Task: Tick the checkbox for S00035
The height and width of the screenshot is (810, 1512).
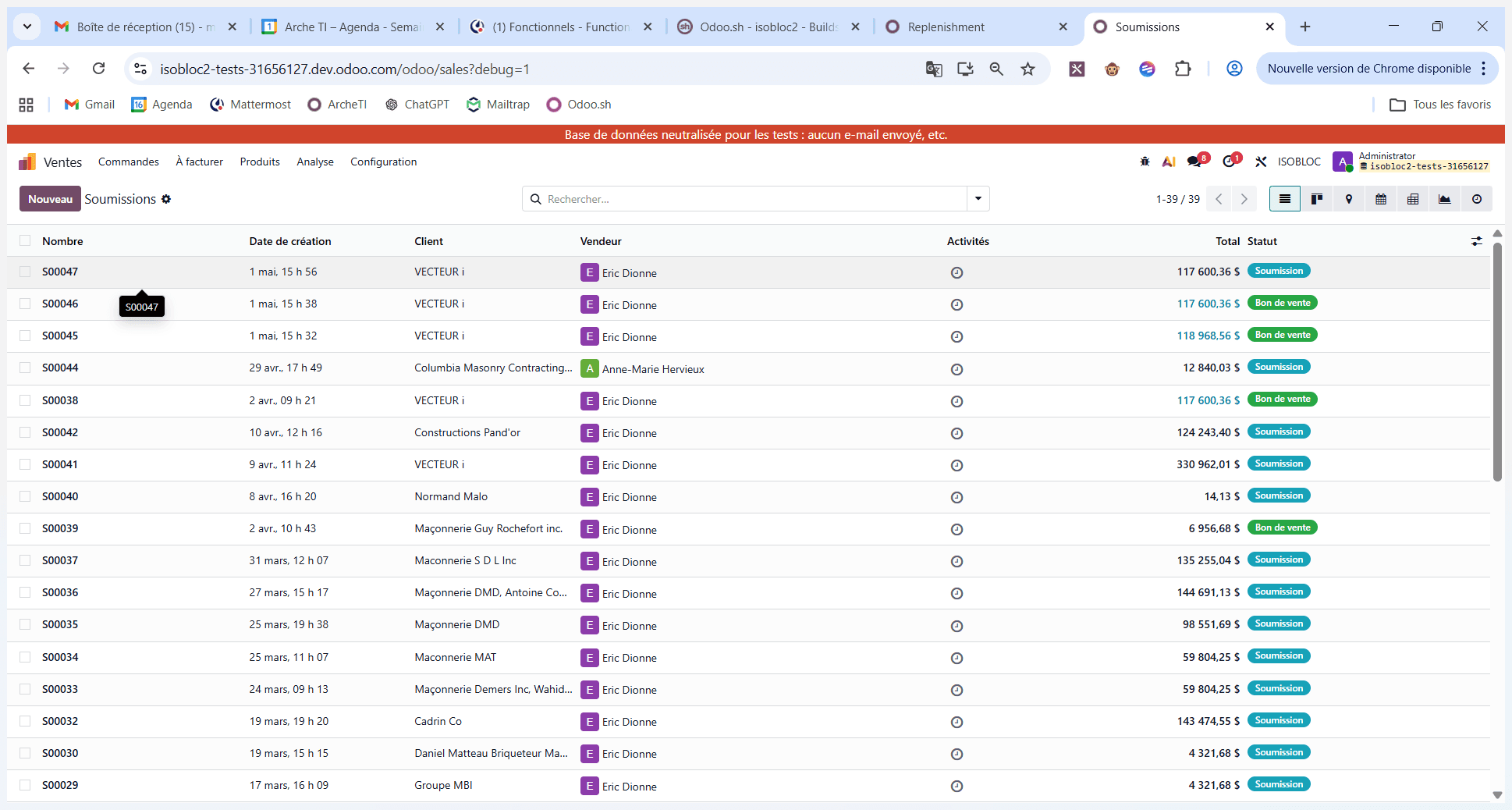Action: coord(25,624)
